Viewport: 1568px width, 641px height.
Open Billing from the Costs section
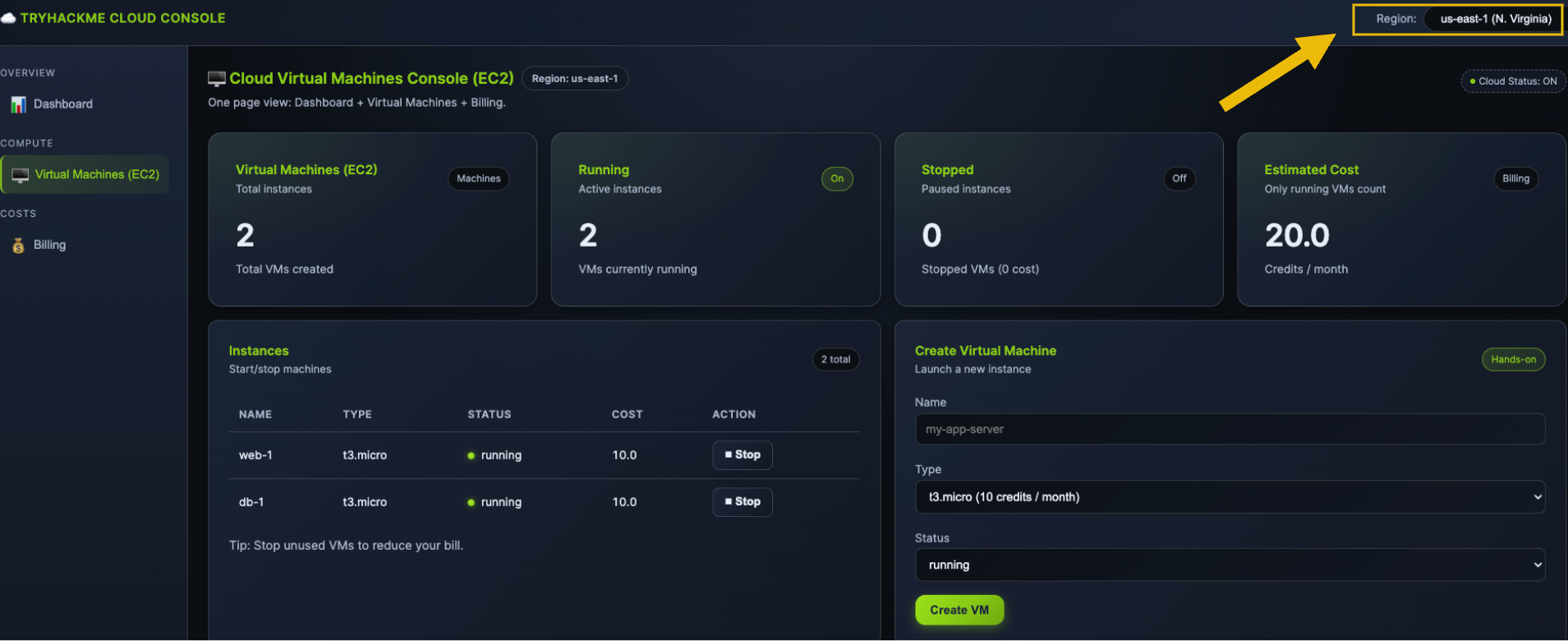click(49, 245)
